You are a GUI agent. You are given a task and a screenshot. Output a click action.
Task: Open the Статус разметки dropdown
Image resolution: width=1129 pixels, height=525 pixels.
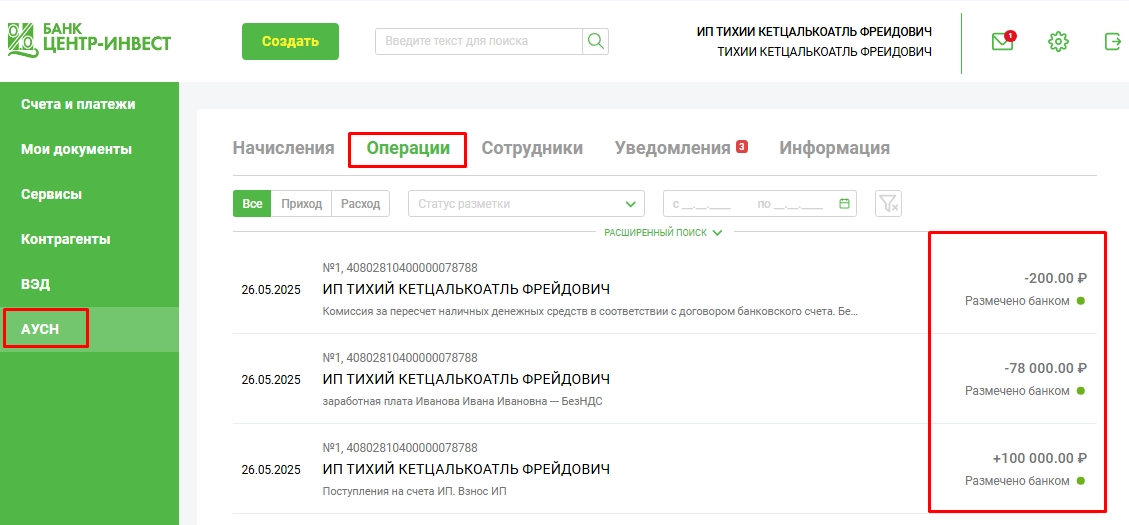[x=526, y=204]
